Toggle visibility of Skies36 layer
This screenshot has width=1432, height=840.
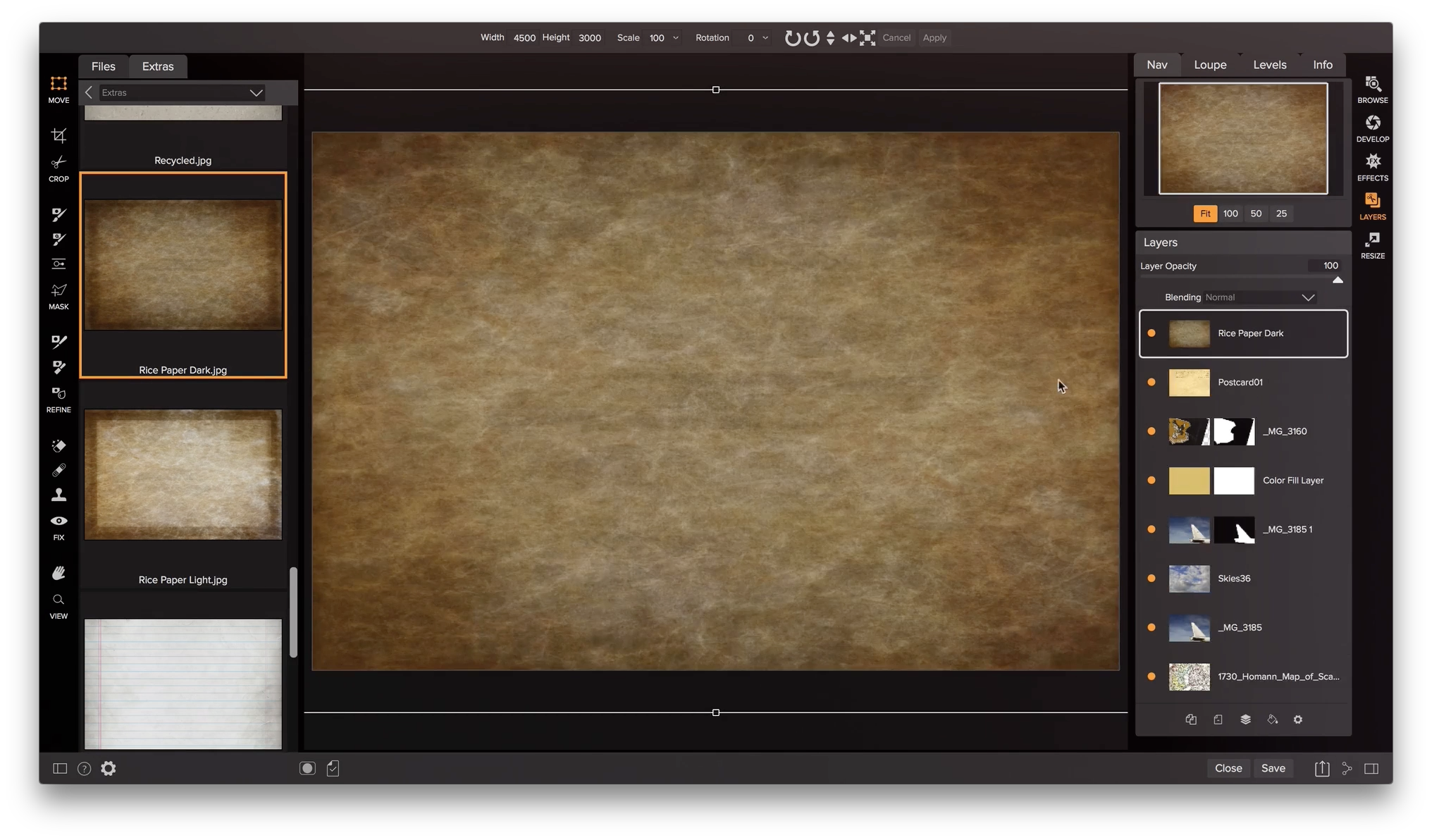click(1152, 579)
